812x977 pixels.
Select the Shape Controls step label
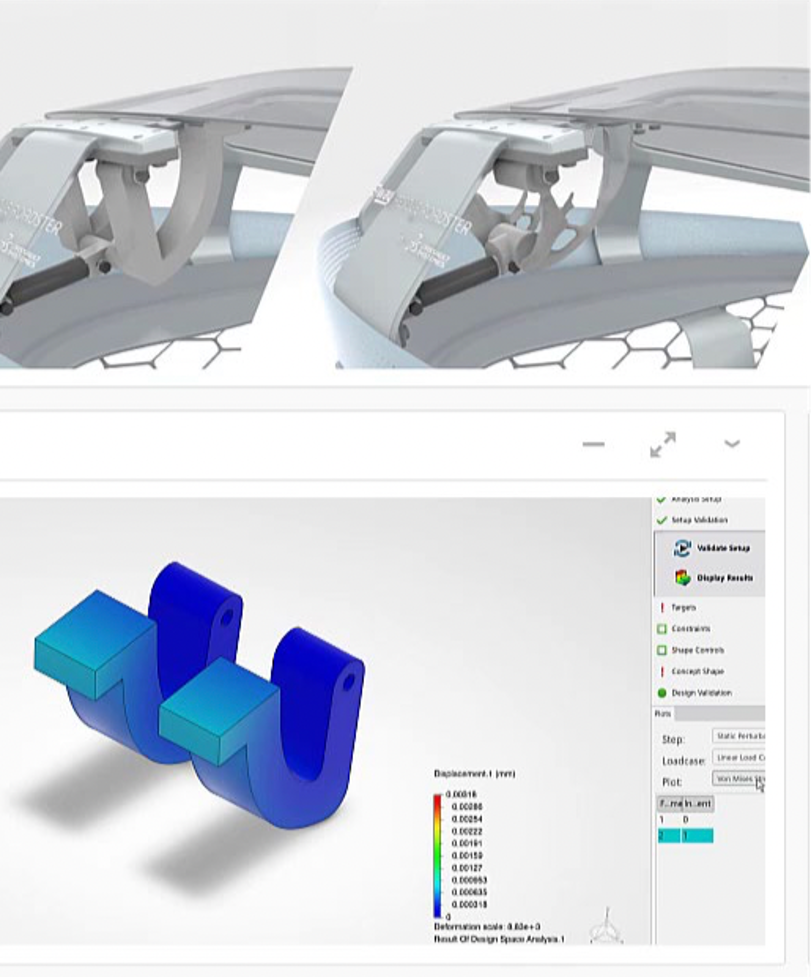tap(697, 651)
